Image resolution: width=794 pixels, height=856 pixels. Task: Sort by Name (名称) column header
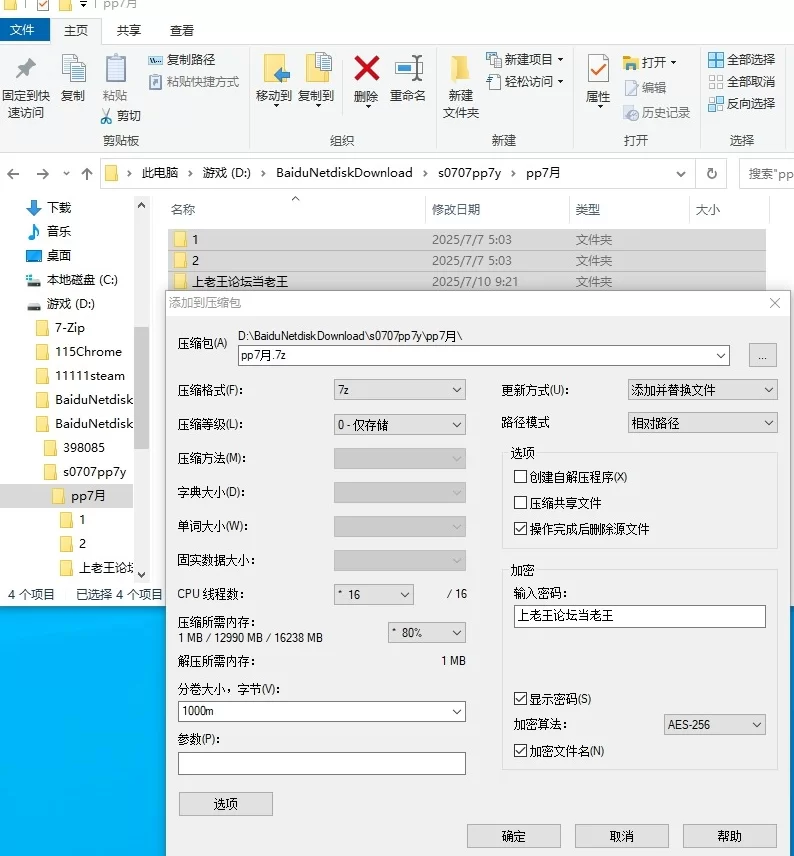[182, 210]
